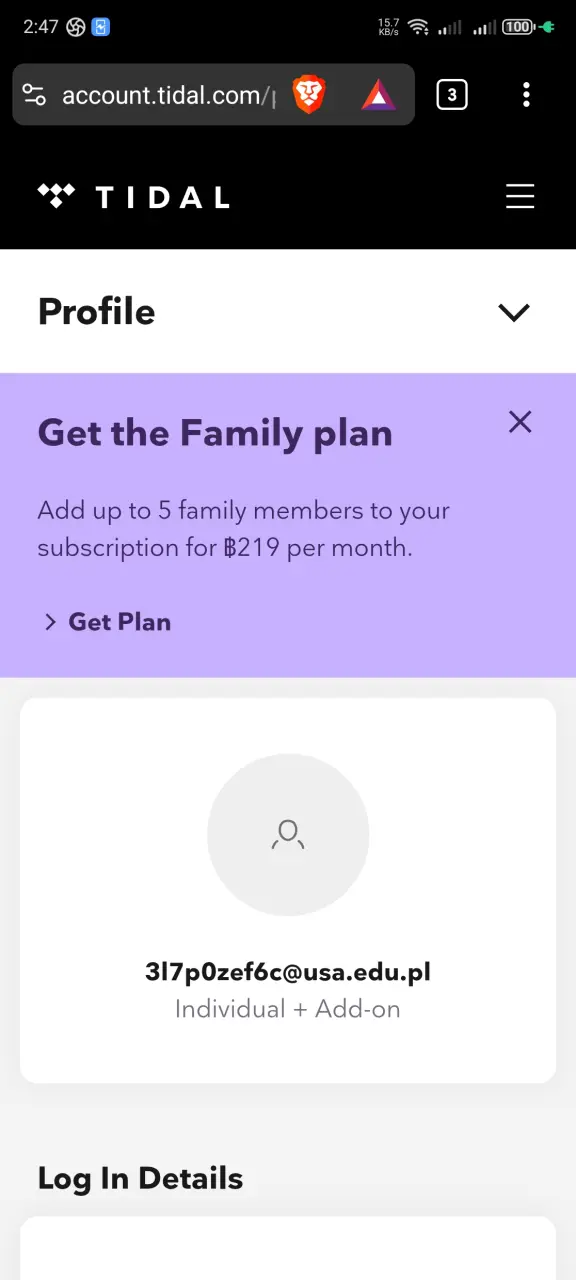
Task: Tap the Log In Details heading
Action: (x=140, y=1178)
